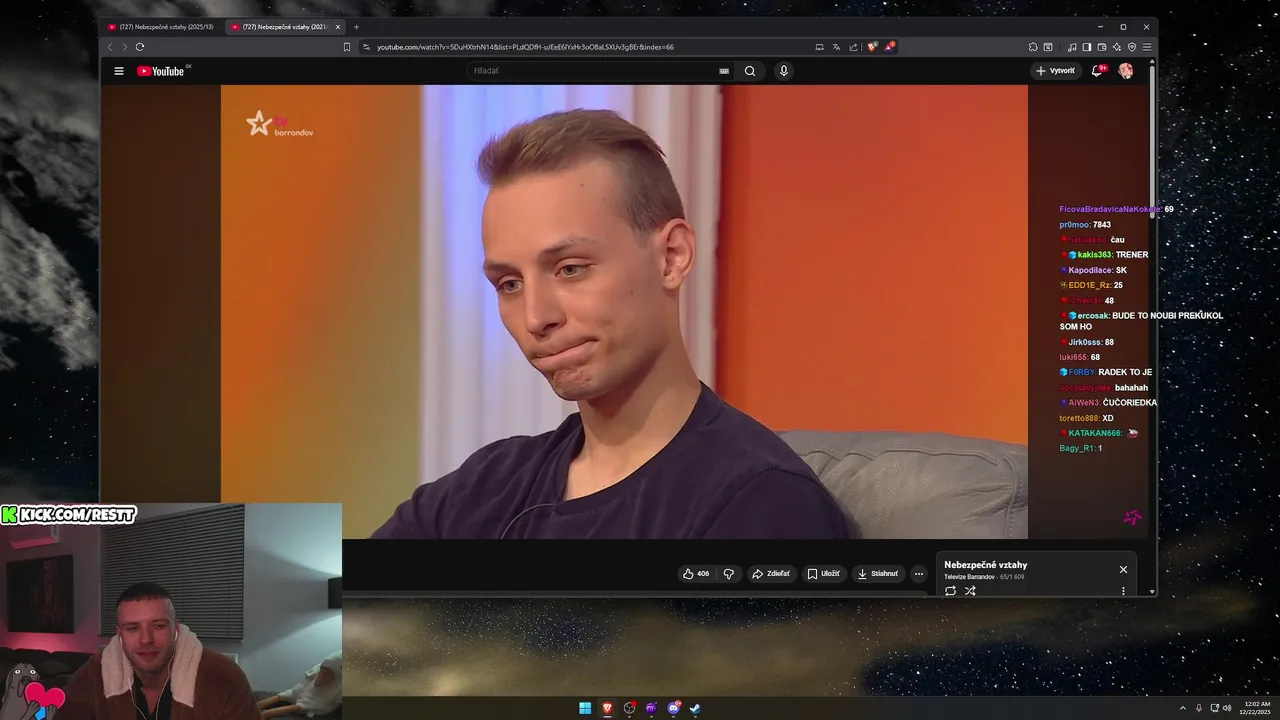Click the taskbar volume speaker icon

[x=1227, y=708]
